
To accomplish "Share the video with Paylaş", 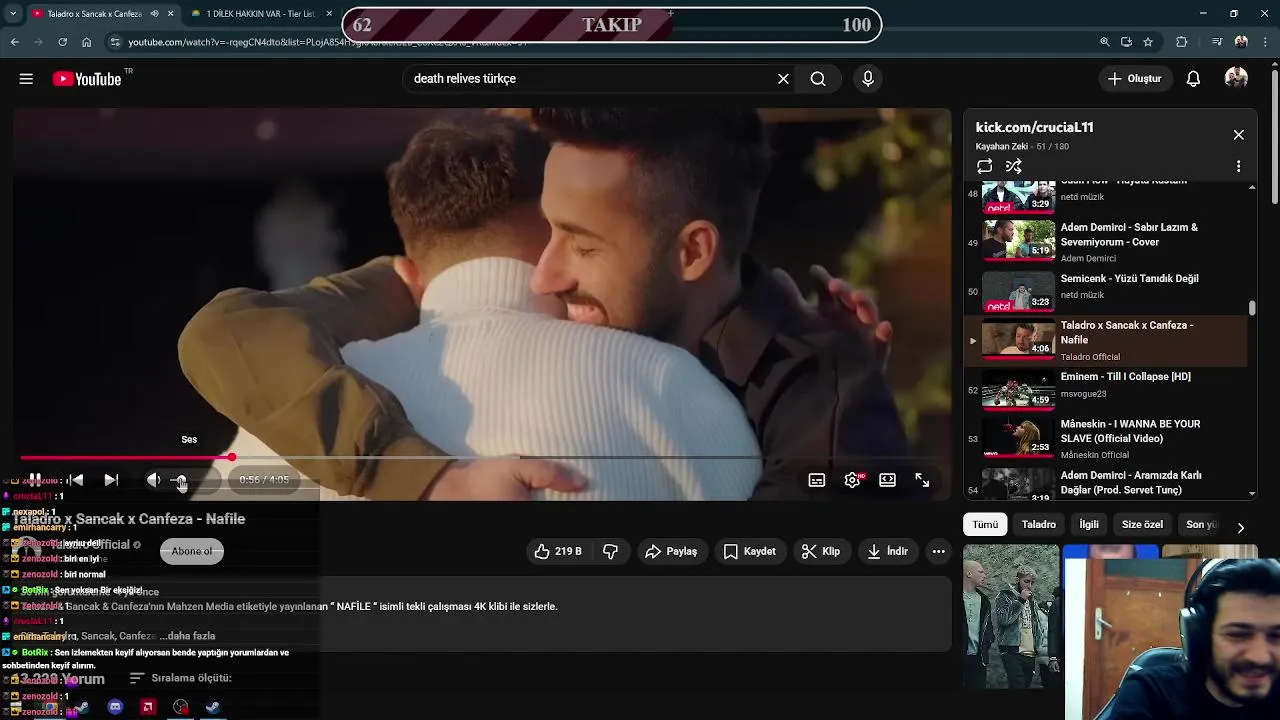I will pyautogui.click(x=671, y=551).
